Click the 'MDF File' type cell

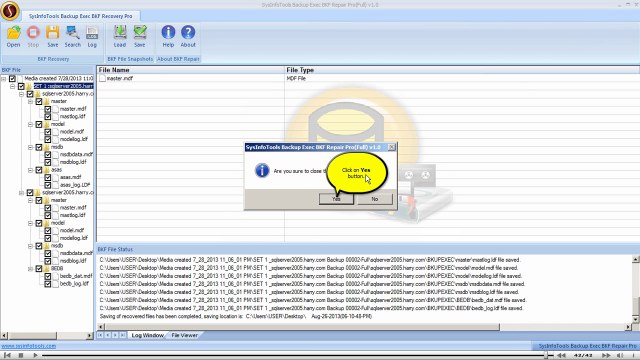[x=296, y=78]
